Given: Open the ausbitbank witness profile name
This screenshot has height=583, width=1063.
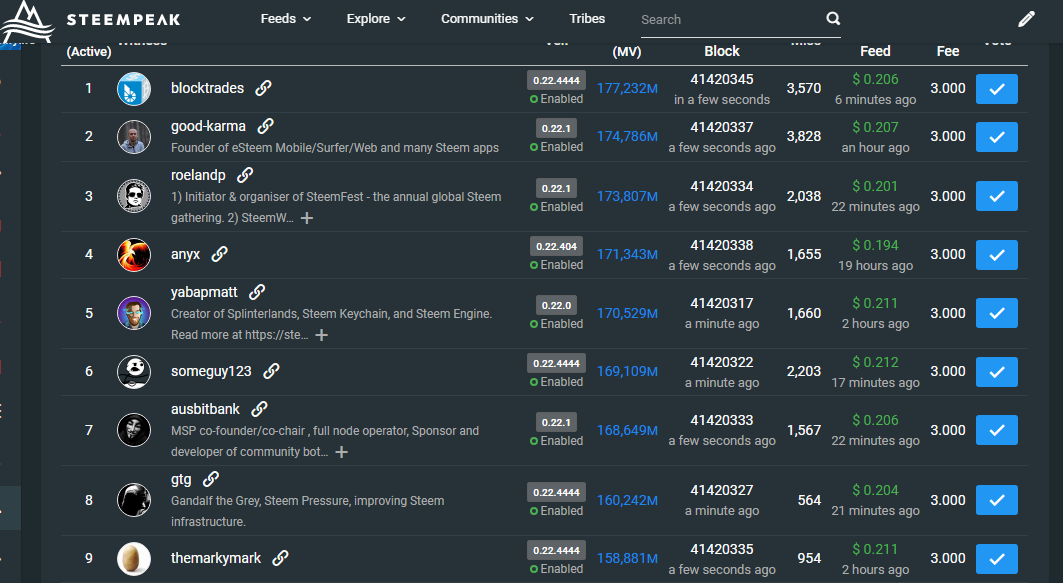Looking at the screenshot, I should [x=205, y=409].
